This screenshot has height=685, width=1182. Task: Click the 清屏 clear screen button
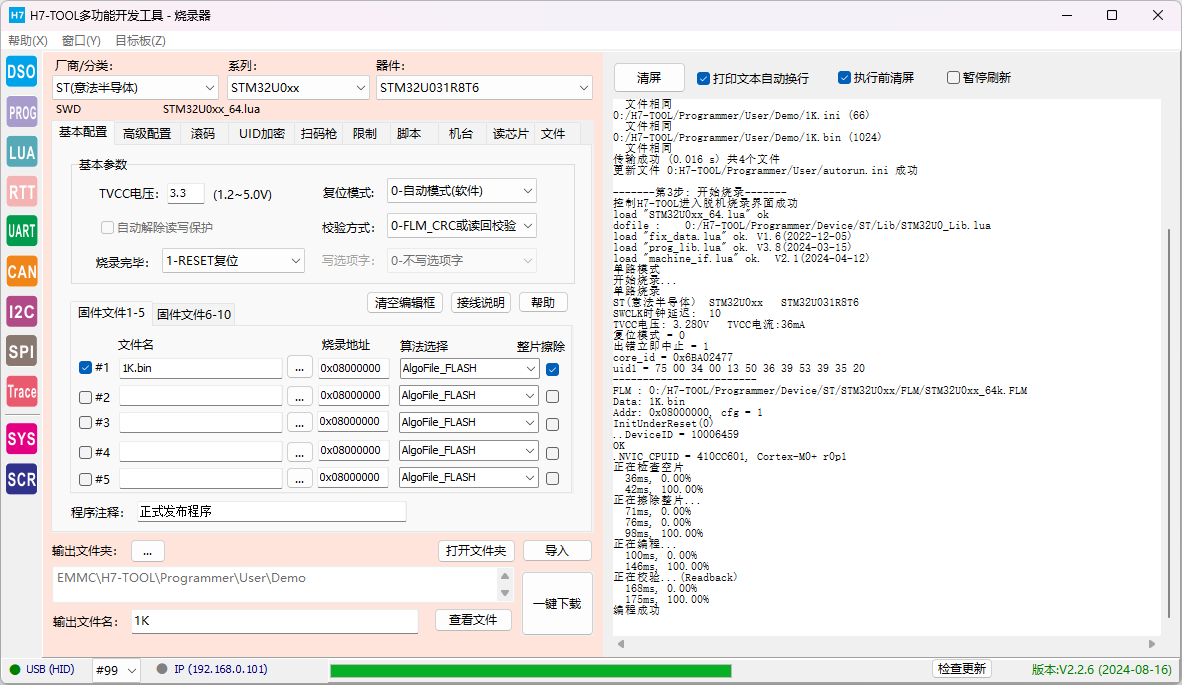(649, 78)
